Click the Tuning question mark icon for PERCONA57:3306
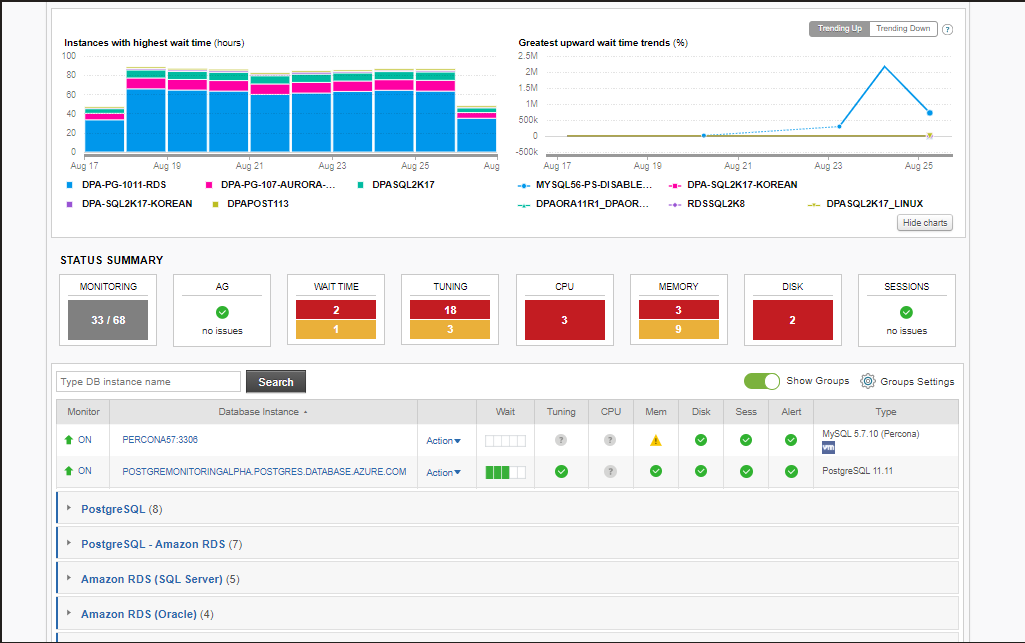This screenshot has height=643, width=1025. (x=560, y=440)
